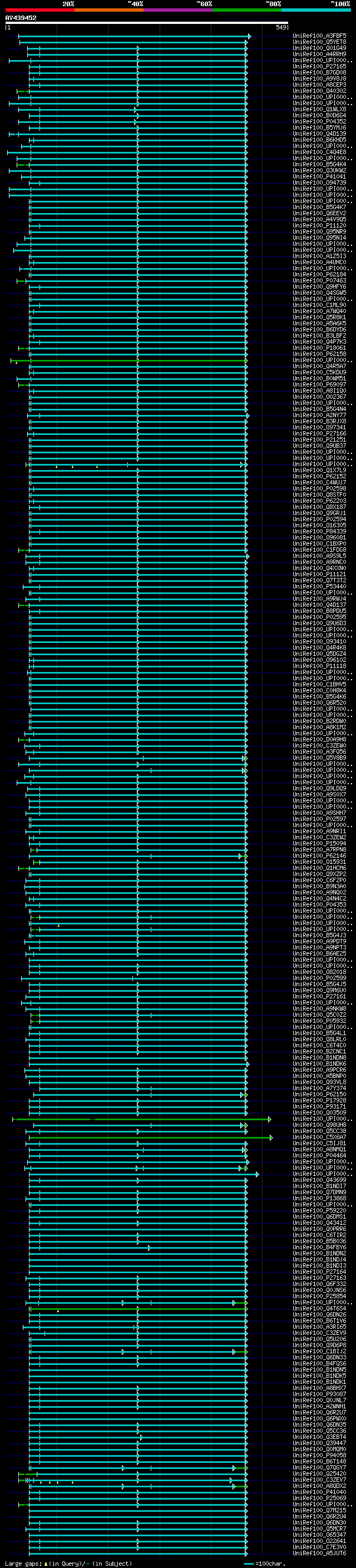Click the white query sequence bar
Viewport: 356px width, 1568px height.
click(x=147, y=23)
